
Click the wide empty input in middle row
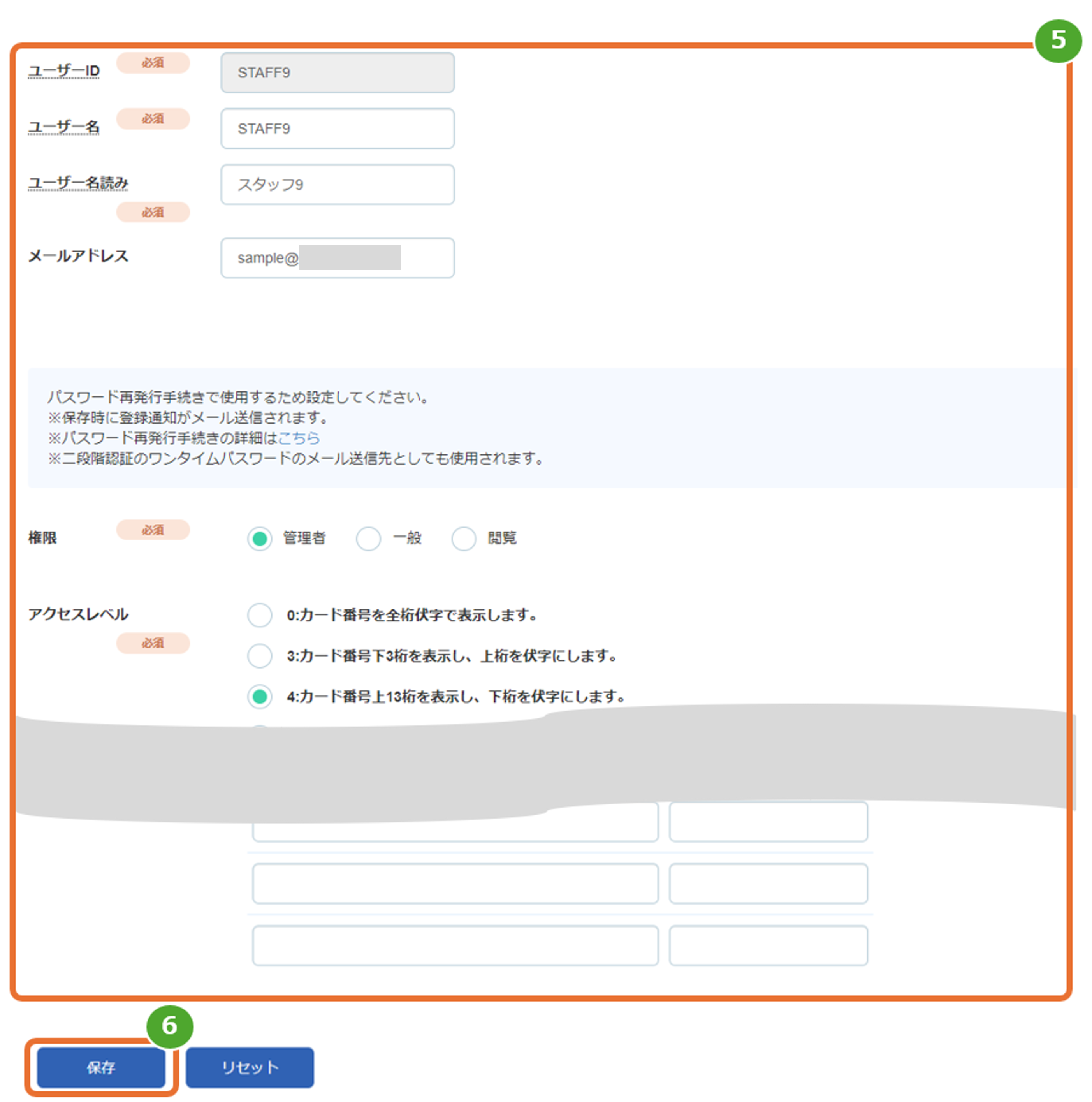click(455, 883)
